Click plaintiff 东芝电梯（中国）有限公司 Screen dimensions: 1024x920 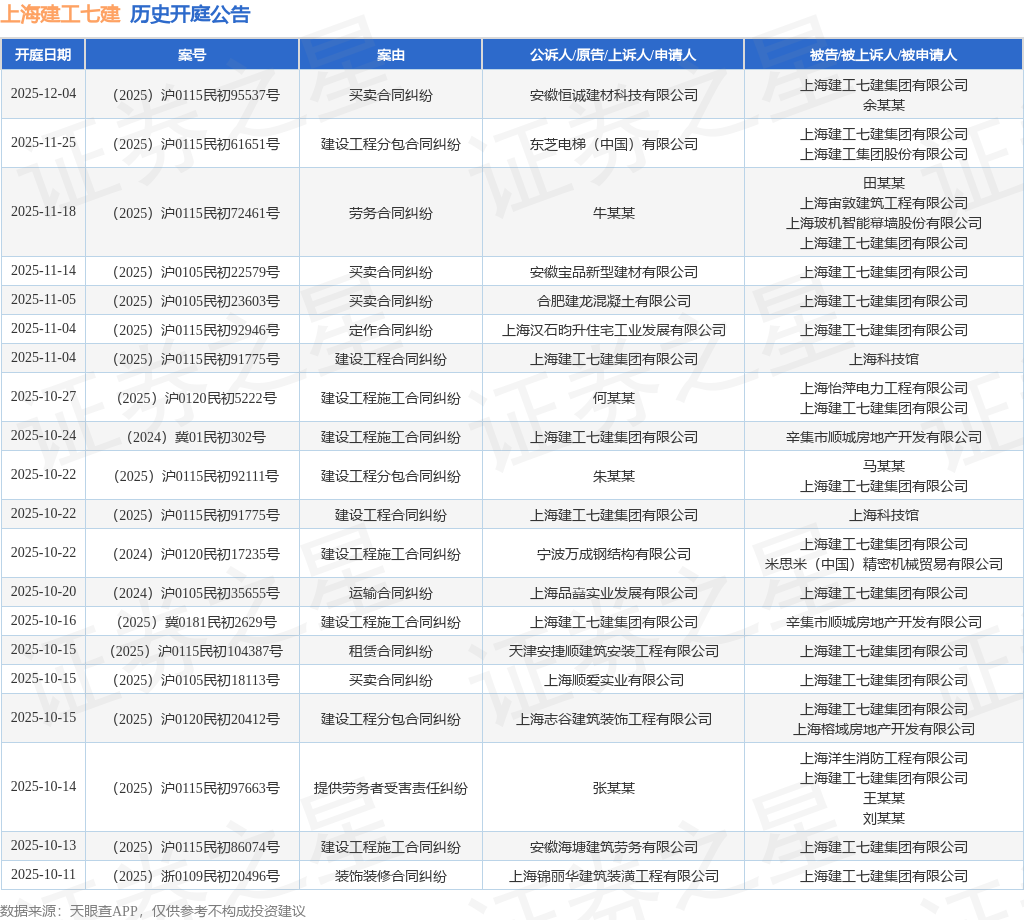pyautogui.click(x=613, y=143)
